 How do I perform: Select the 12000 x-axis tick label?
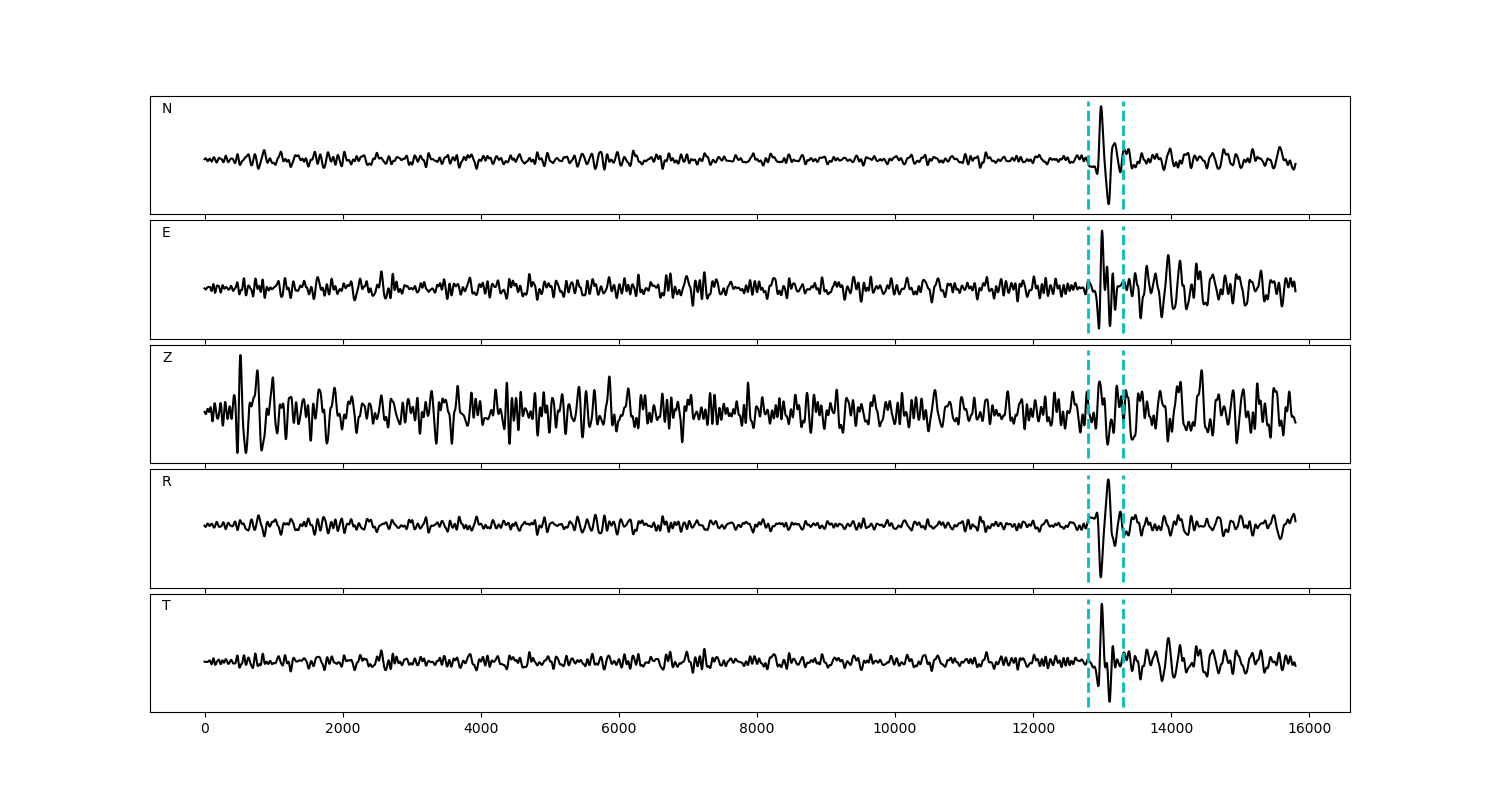tap(1033, 730)
